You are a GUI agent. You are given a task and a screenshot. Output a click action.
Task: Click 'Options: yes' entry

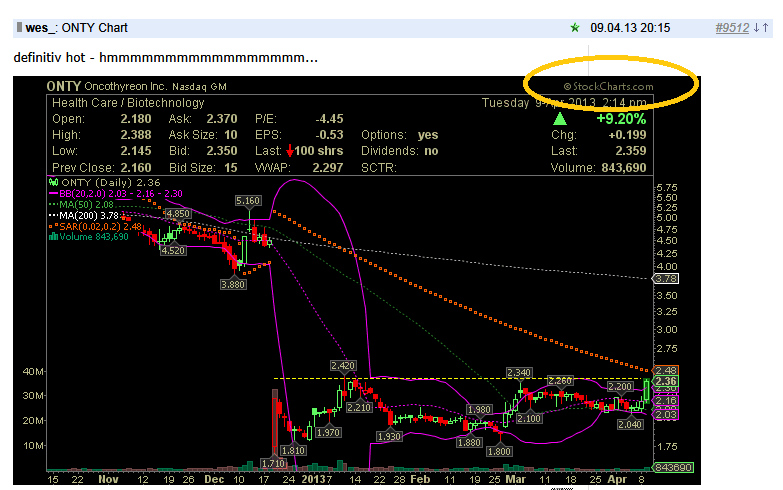point(399,135)
